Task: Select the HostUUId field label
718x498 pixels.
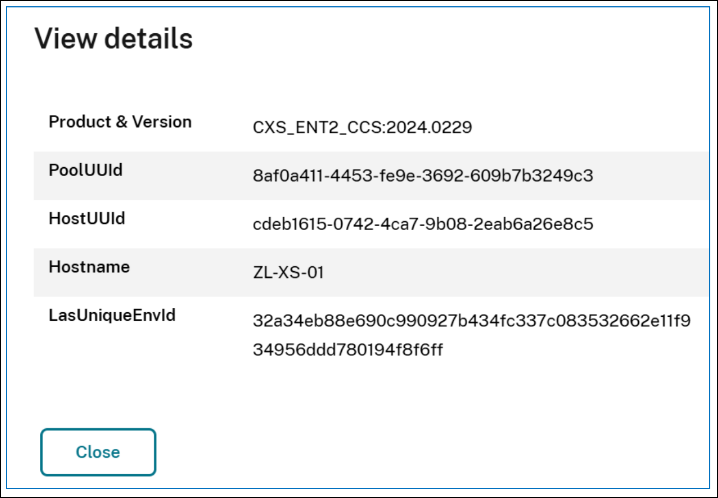Action: (87, 218)
